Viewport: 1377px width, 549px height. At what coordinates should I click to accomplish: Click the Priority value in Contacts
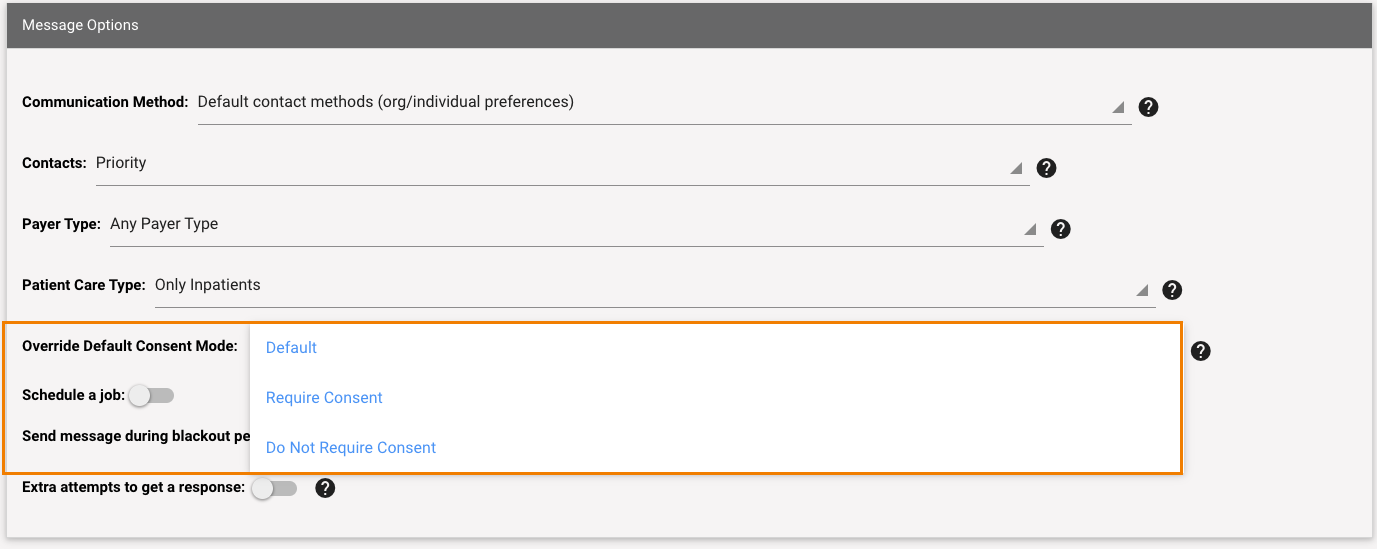point(121,163)
